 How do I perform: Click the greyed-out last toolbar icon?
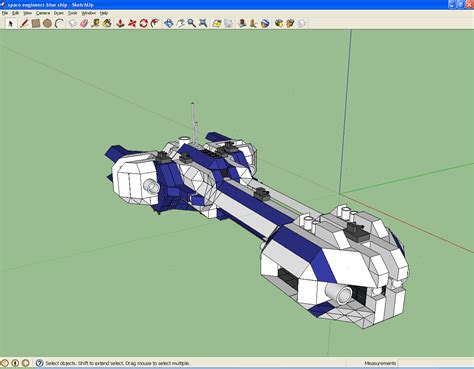tap(302, 23)
